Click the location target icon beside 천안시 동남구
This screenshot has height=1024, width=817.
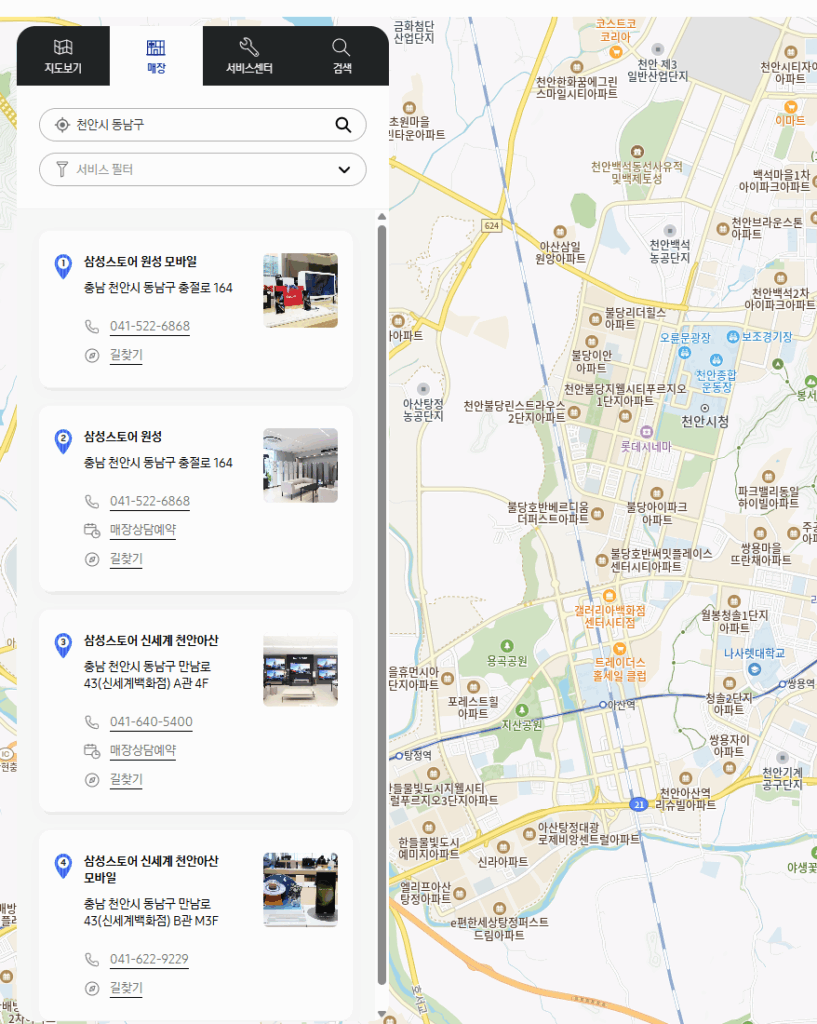coord(62,125)
